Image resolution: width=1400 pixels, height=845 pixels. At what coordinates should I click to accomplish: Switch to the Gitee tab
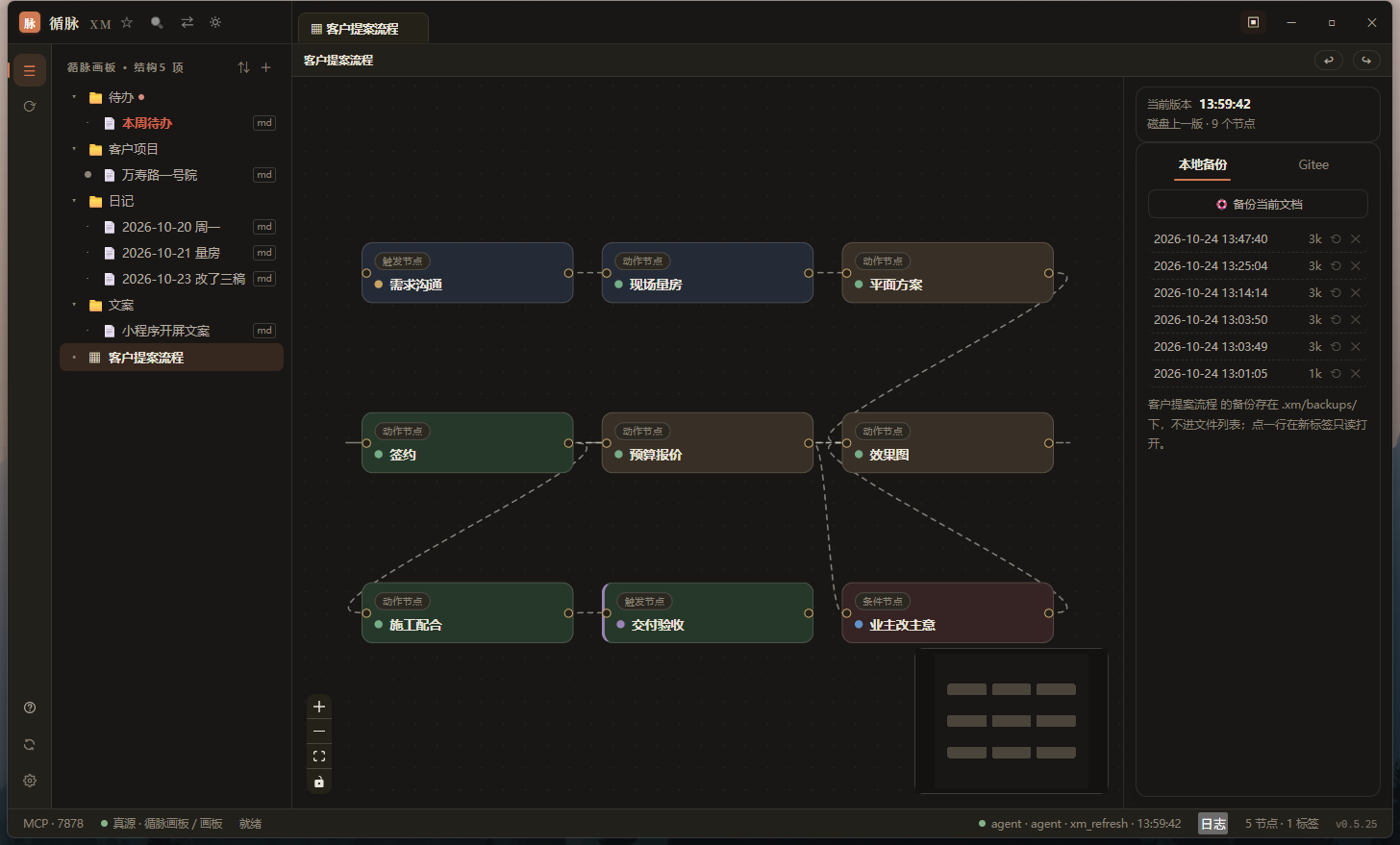pyautogui.click(x=1313, y=164)
